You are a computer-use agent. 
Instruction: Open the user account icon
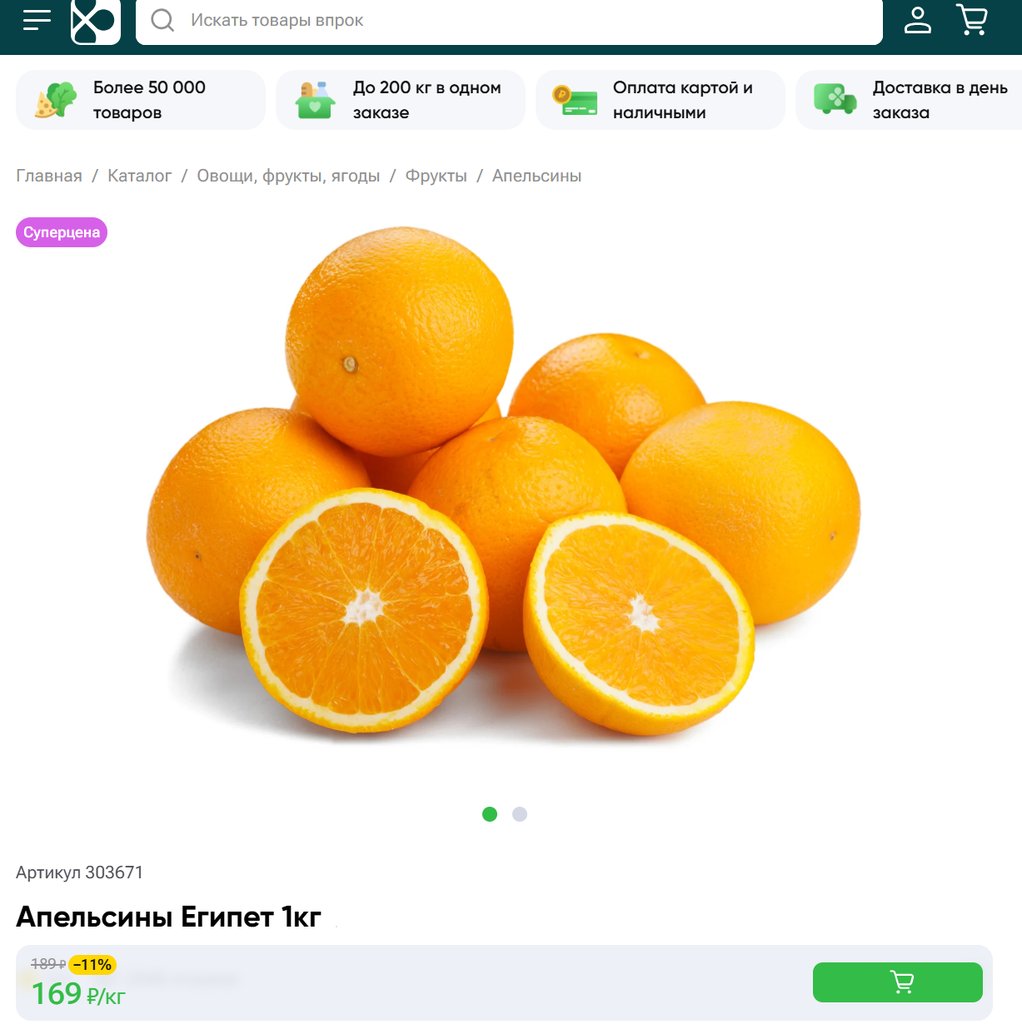(917, 20)
